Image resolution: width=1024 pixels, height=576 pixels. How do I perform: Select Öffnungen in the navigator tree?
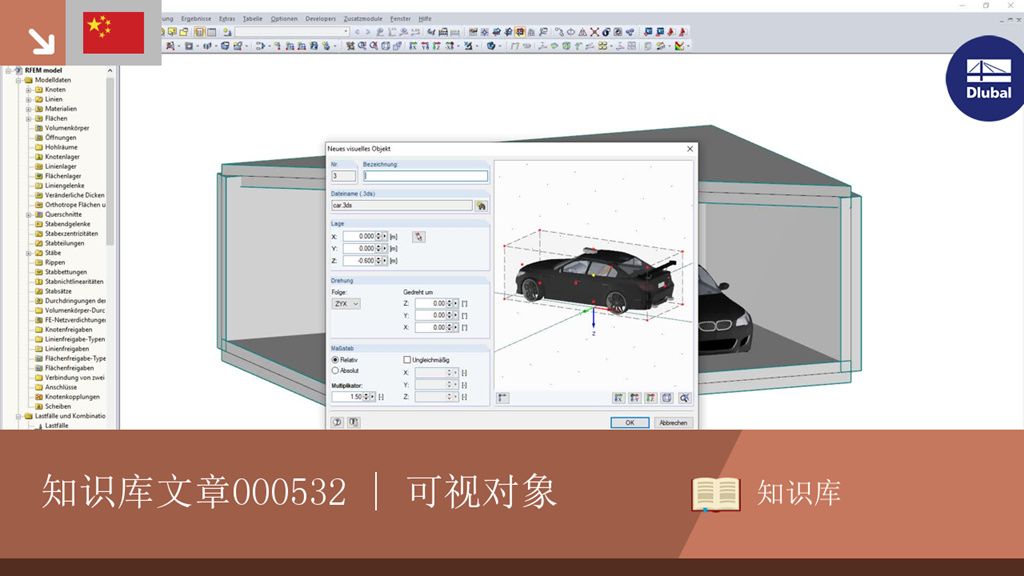(x=60, y=138)
